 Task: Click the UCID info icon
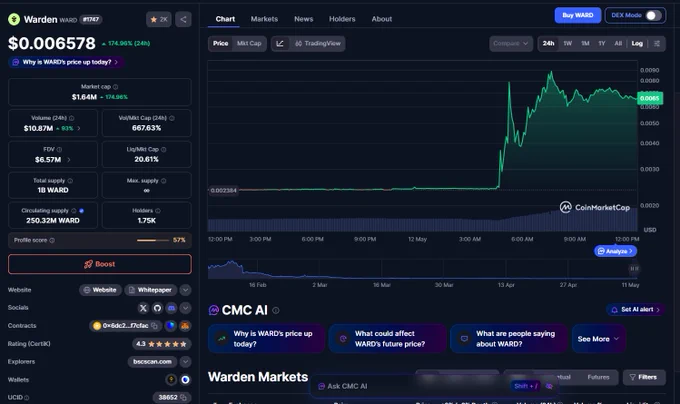(26, 397)
